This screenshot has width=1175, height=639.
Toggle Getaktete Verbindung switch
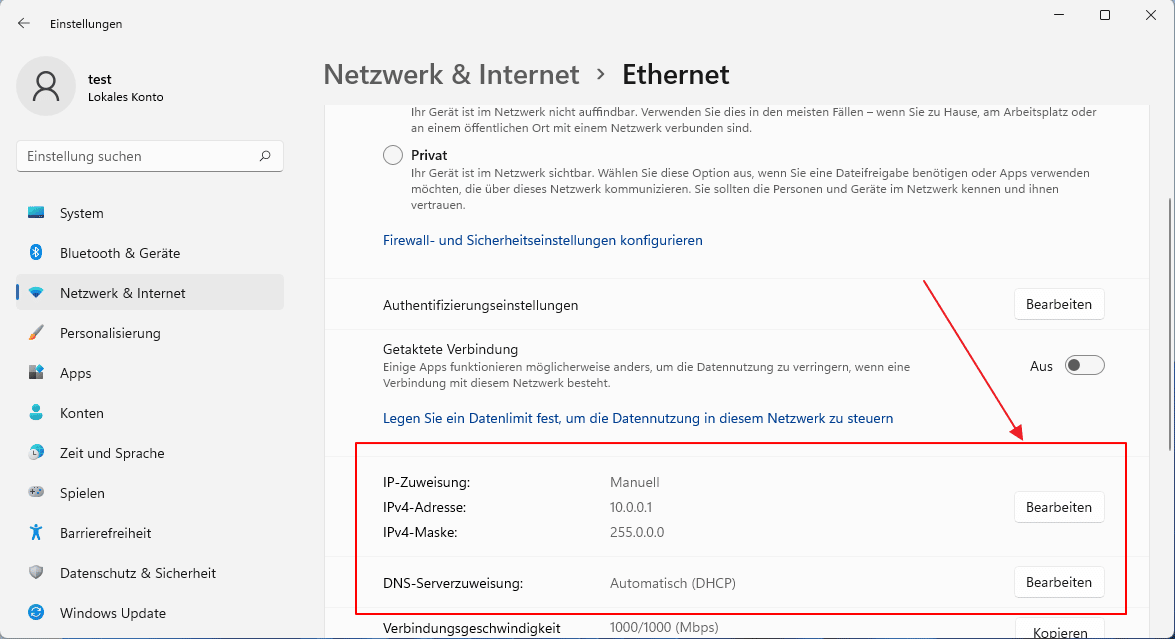[x=1084, y=366]
